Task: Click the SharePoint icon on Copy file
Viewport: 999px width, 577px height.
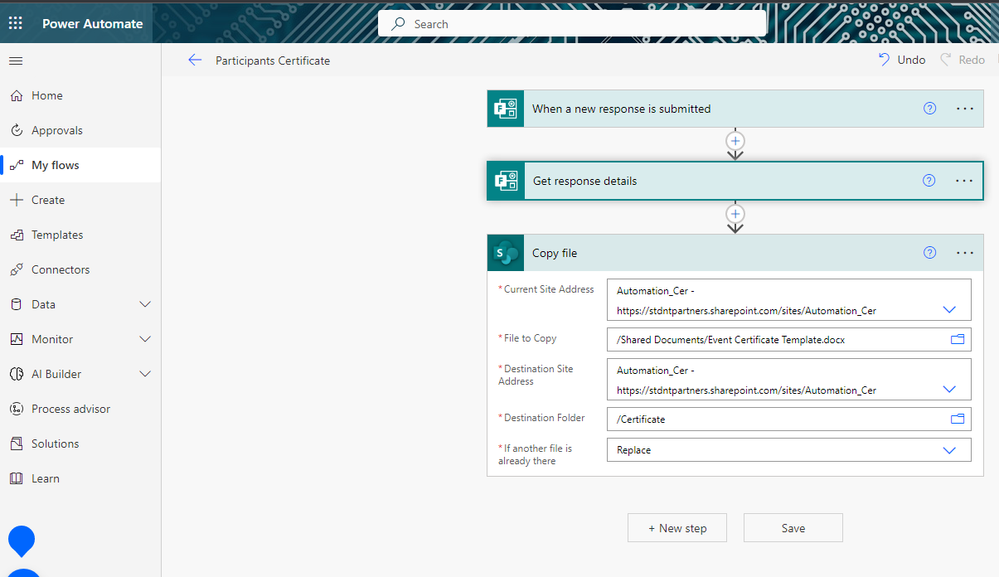Action: [x=506, y=253]
